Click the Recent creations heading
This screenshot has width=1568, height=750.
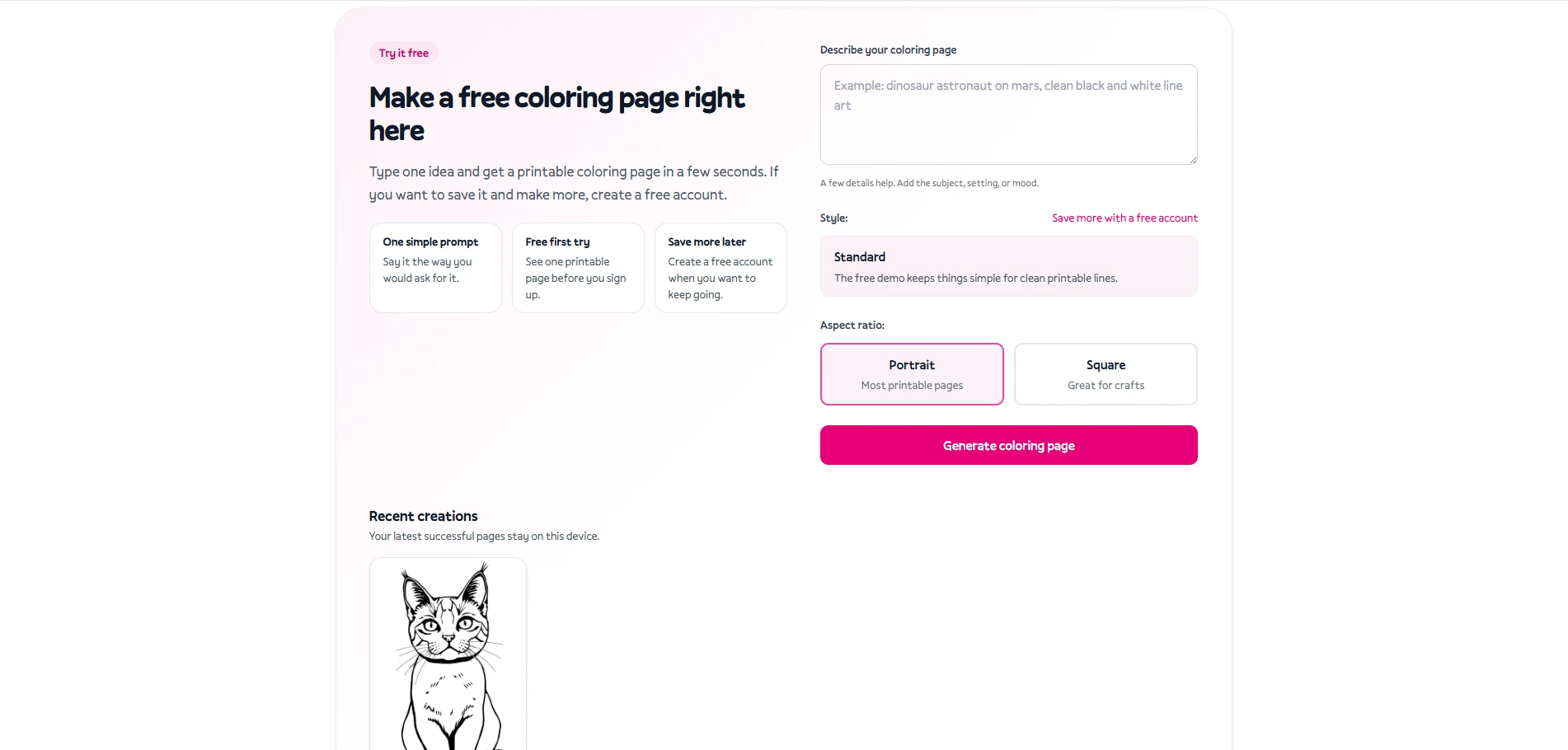(x=423, y=516)
